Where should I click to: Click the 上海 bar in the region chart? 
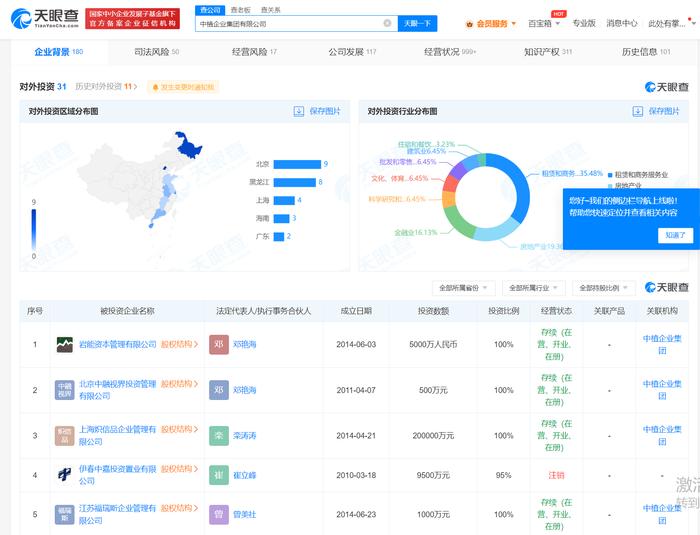(x=284, y=200)
